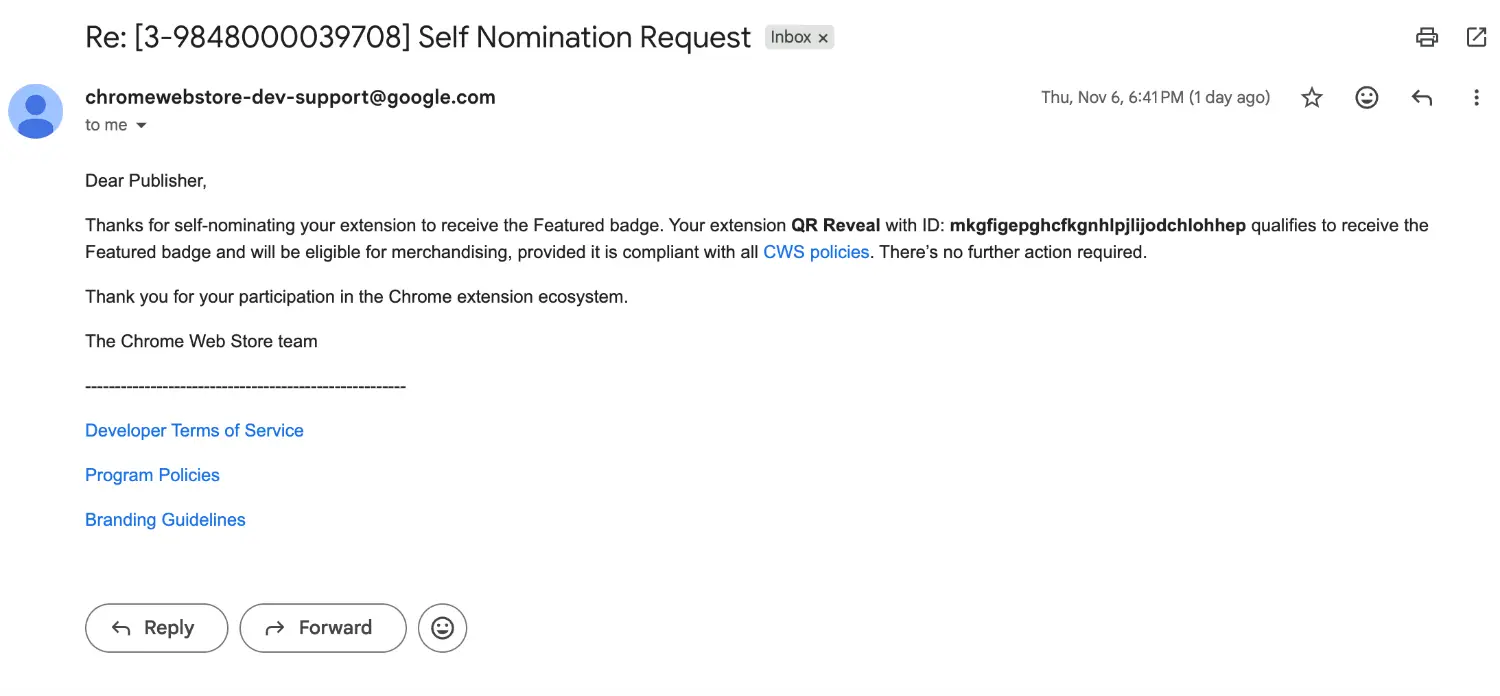Image resolution: width=1500 pixels, height=696 pixels.
Task: Open the email in a new window
Action: pos(1476,38)
